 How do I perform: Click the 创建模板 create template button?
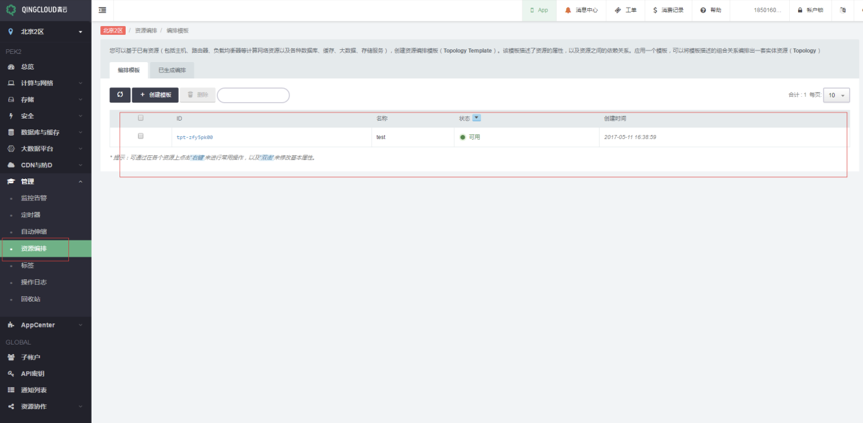point(155,95)
